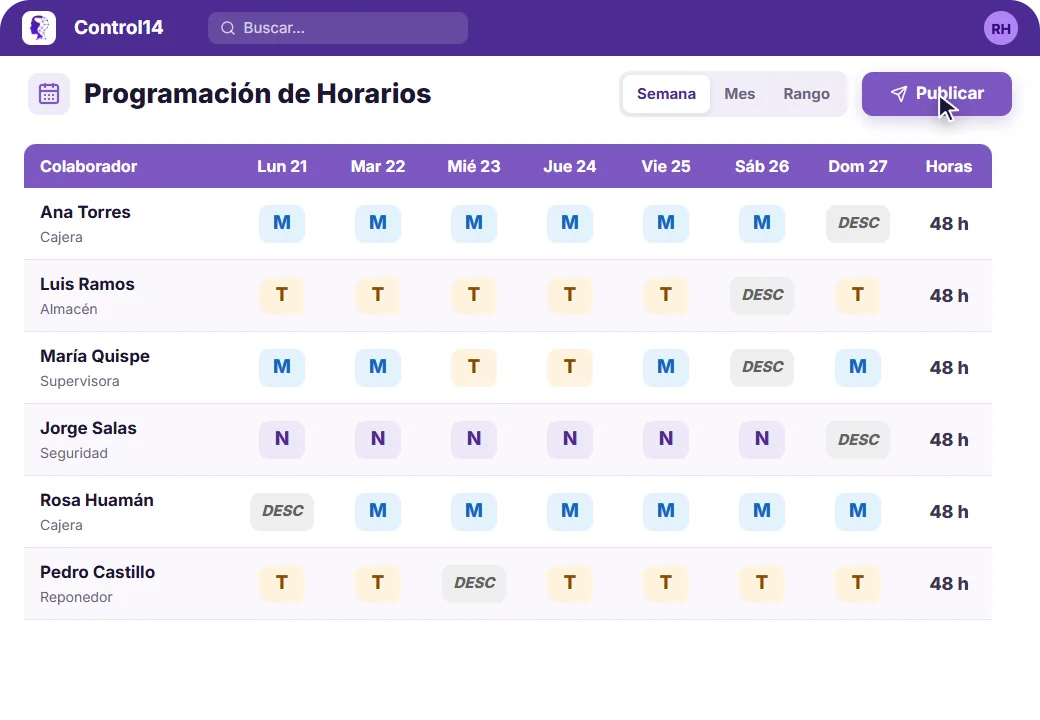
Task: Click Jorge Salas's 48 h total
Action: tap(948, 440)
